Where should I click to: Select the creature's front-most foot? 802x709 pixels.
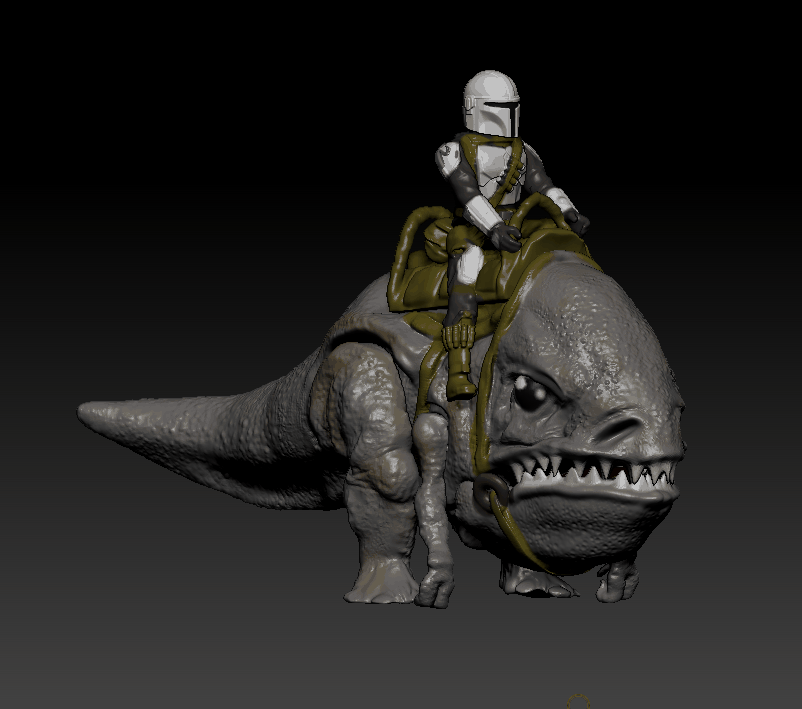[x=618, y=581]
